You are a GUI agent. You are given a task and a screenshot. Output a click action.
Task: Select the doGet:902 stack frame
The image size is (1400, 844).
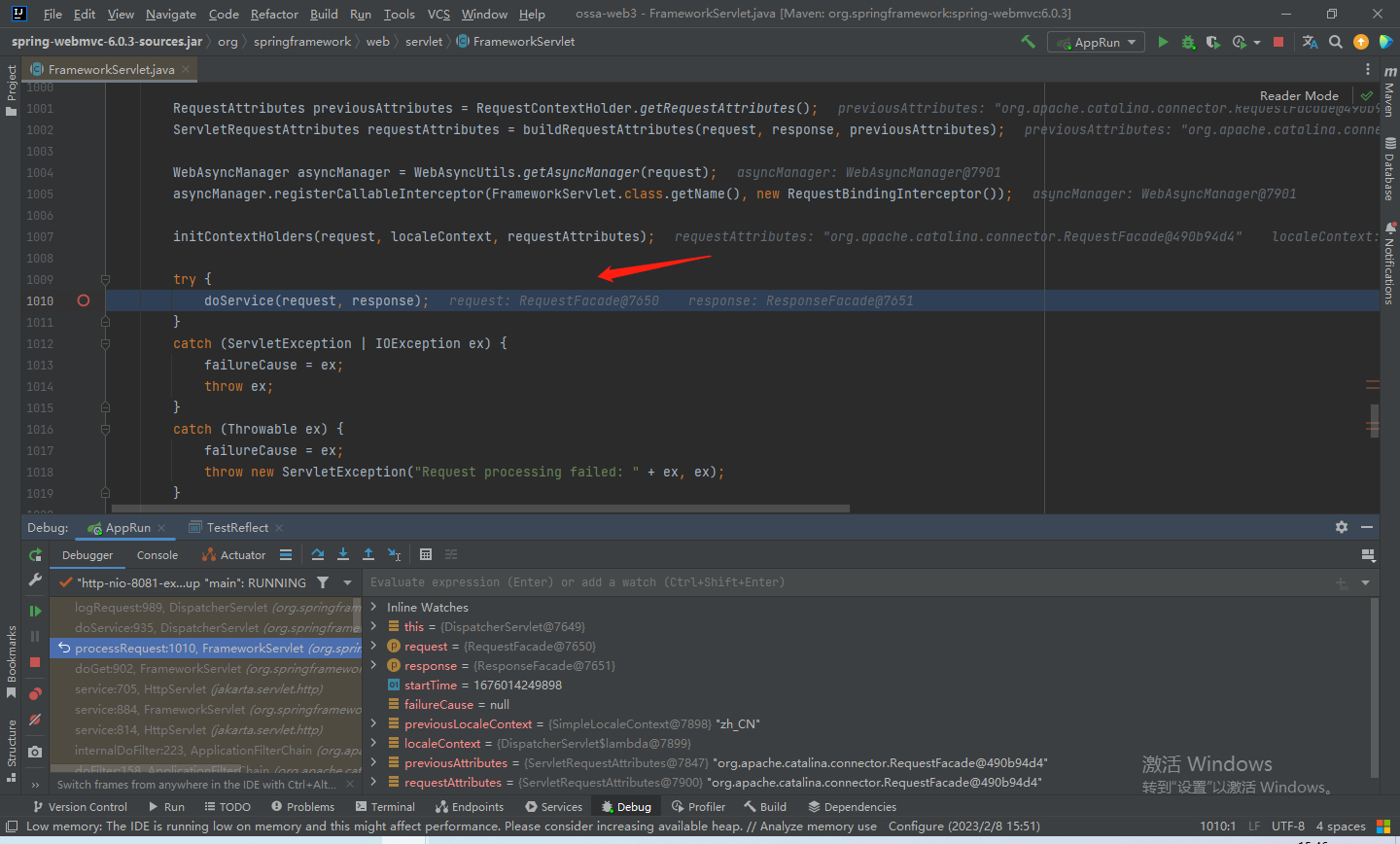tap(205, 668)
